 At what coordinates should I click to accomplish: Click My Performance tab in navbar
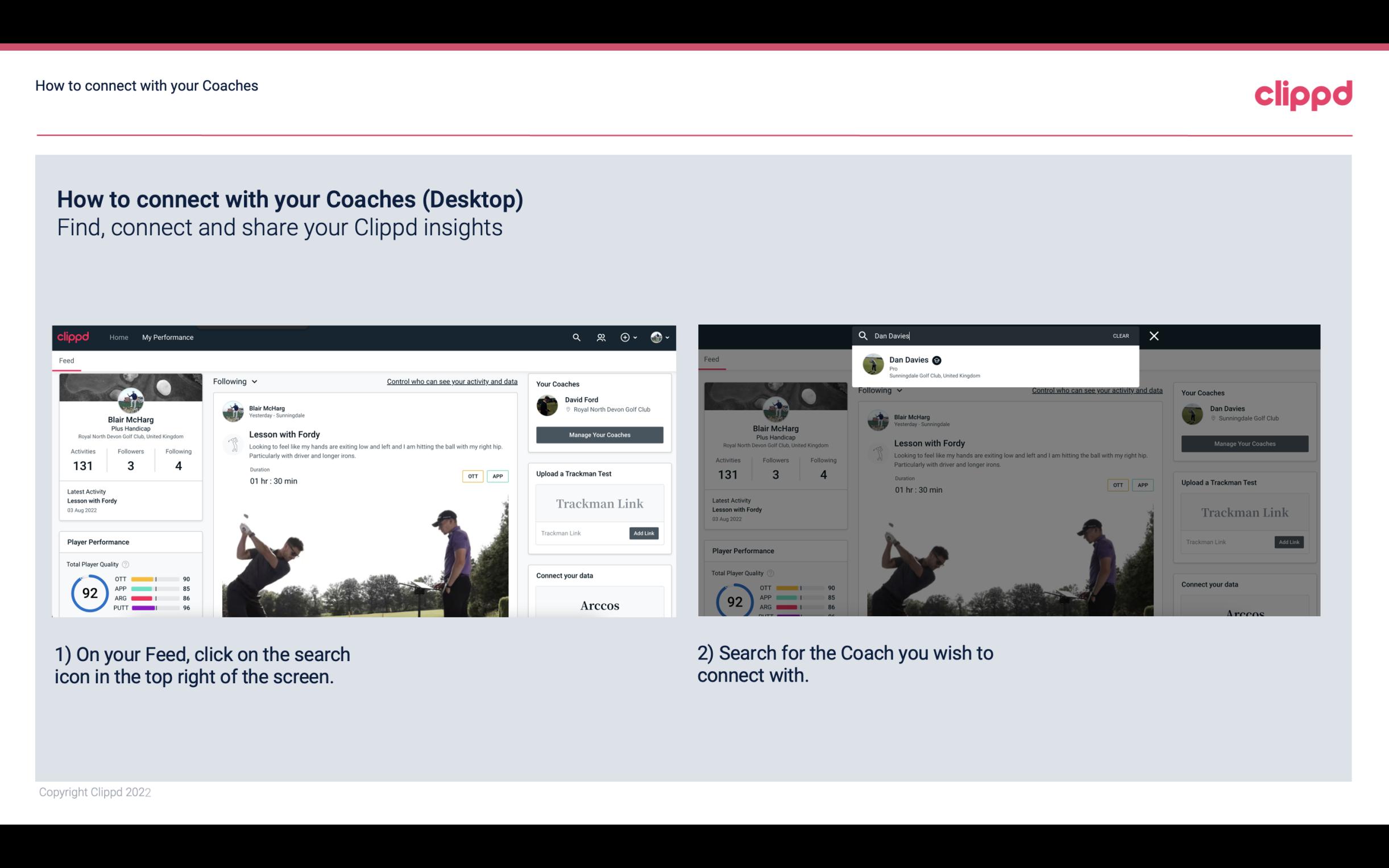tap(168, 337)
